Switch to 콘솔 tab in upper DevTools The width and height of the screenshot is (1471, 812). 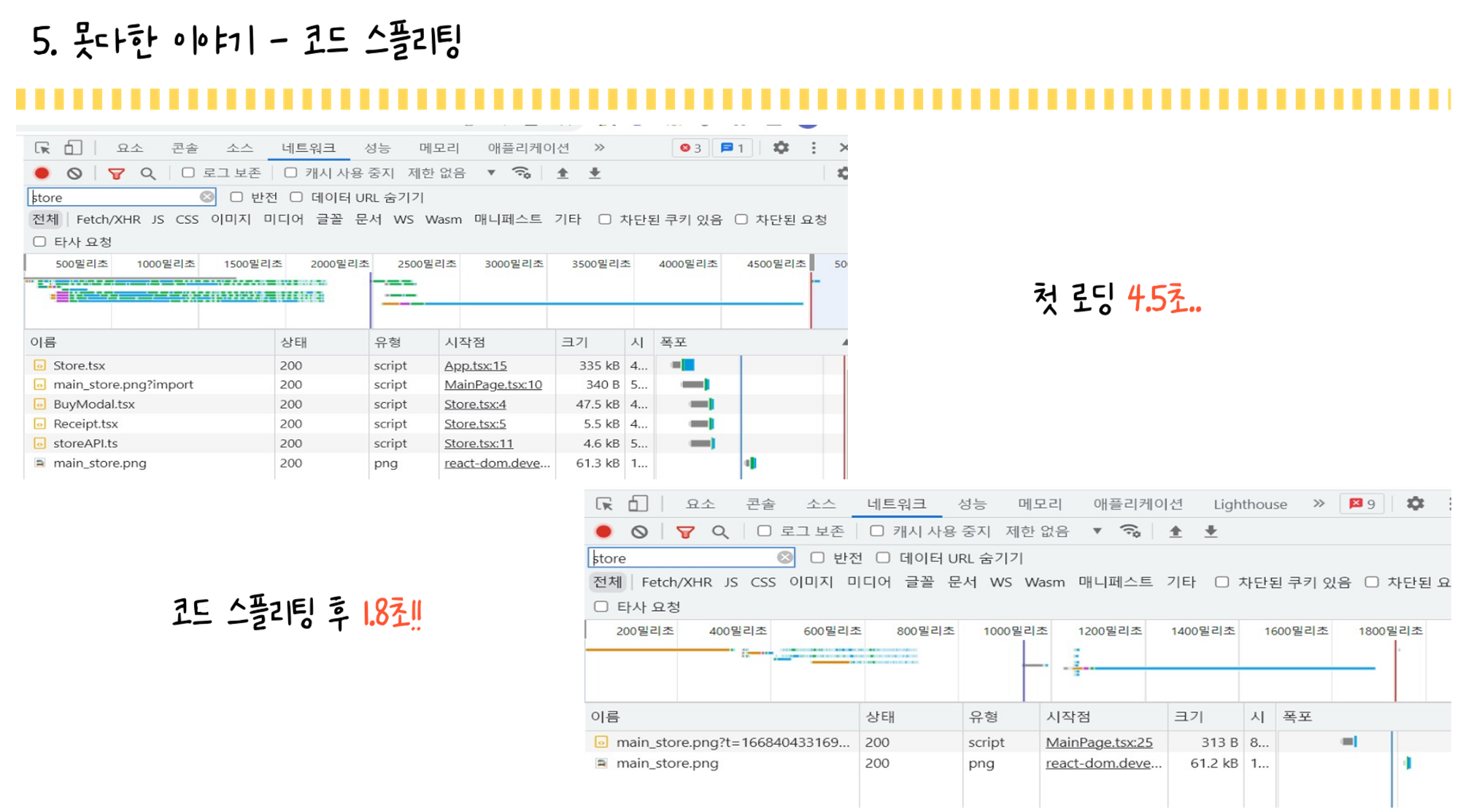185,148
